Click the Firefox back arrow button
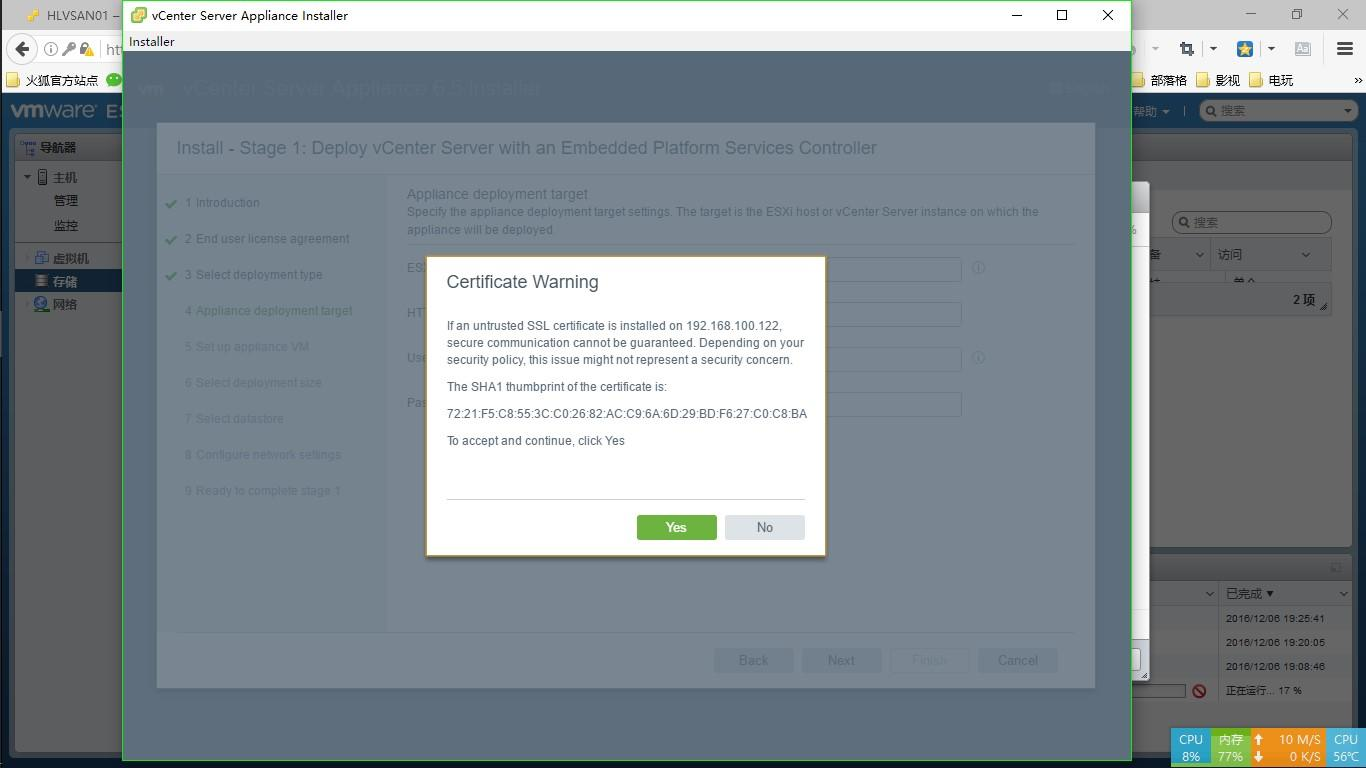The image size is (1366, 768). [23, 48]
